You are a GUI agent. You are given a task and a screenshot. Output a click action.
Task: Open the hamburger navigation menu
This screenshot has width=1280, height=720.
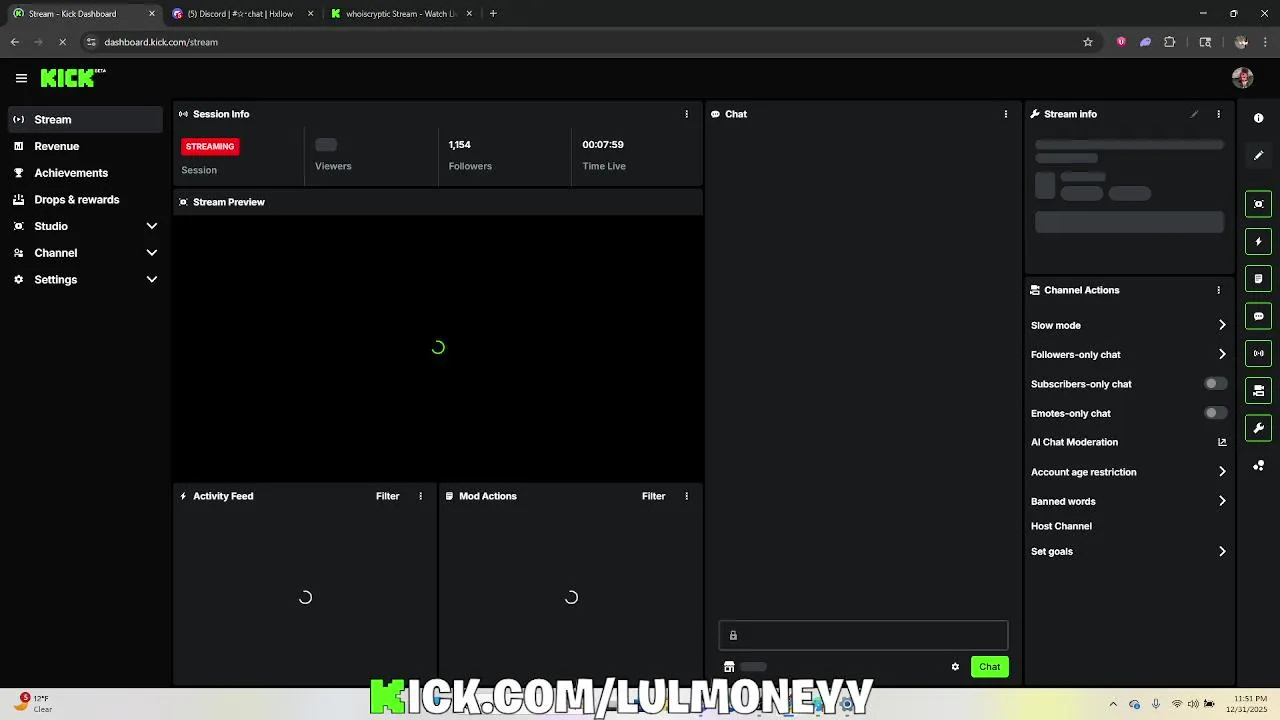click(21, 78)
